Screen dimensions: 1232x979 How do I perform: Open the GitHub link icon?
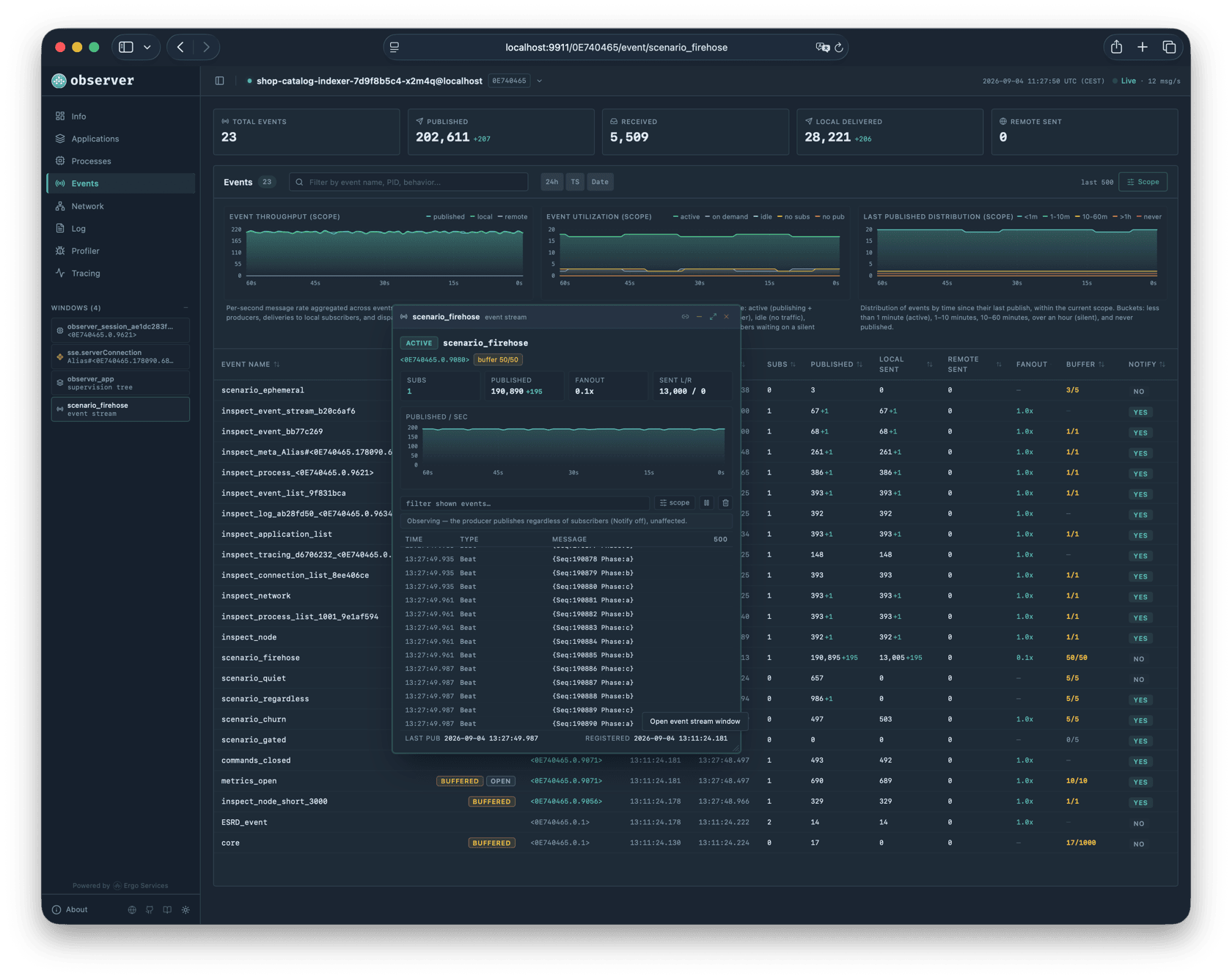pos(150,909)
